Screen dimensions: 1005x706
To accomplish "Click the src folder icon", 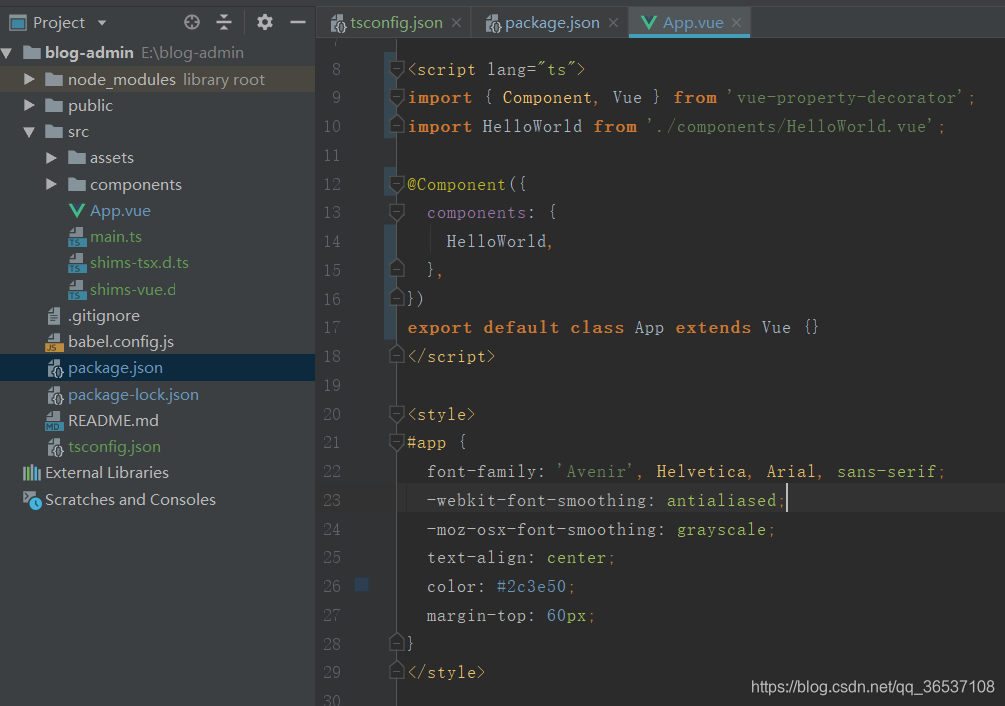I will (x=54, y=132).
